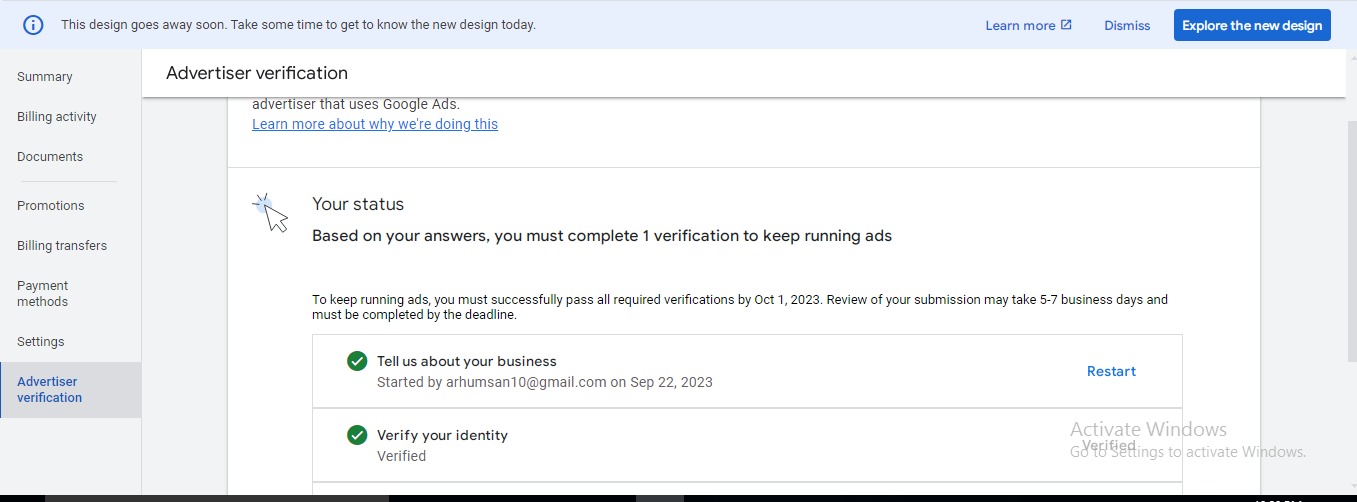The height and width of the screenshot is (502, 1357).
Task: Select Documents in the left navigation
Action: 50,157
